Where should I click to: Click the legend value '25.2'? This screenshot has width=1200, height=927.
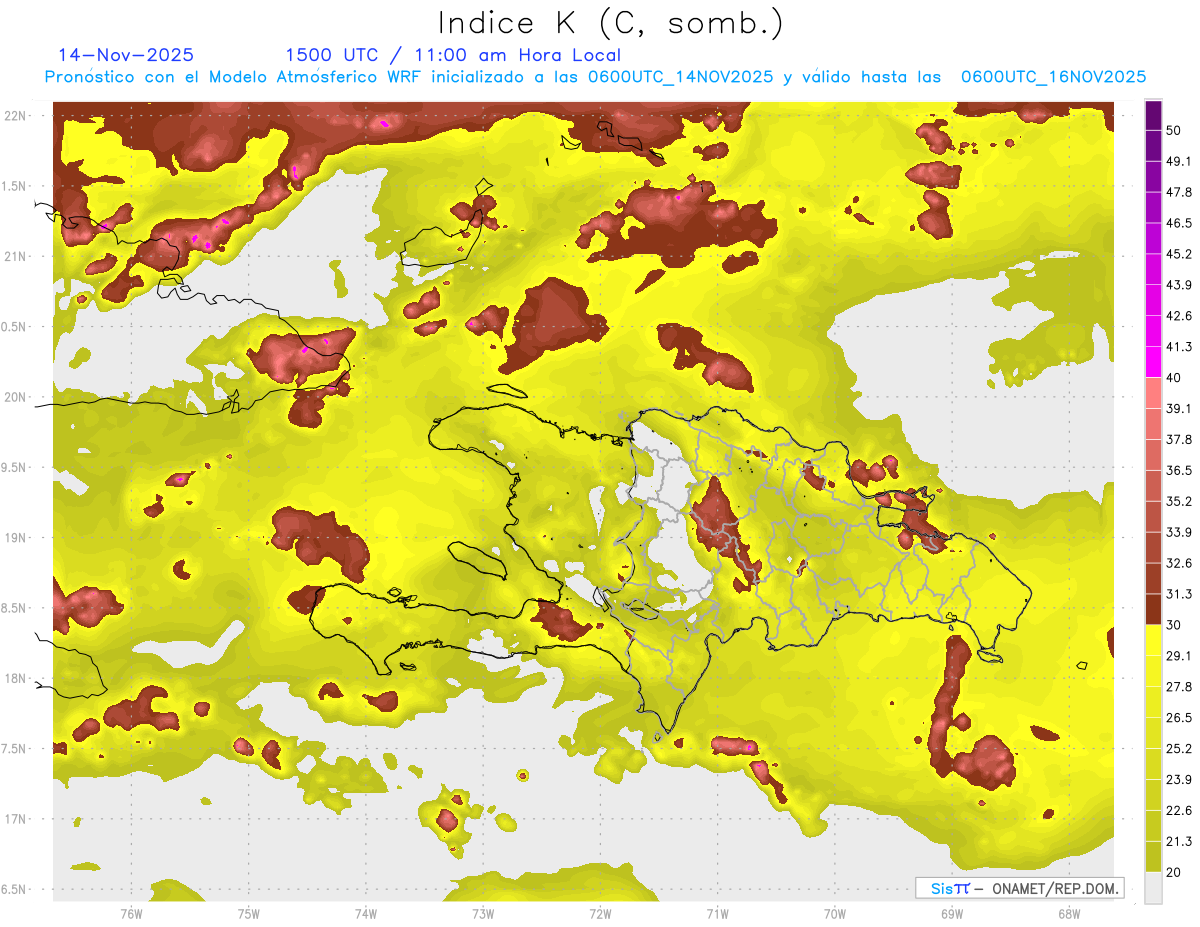(1179, 749)
